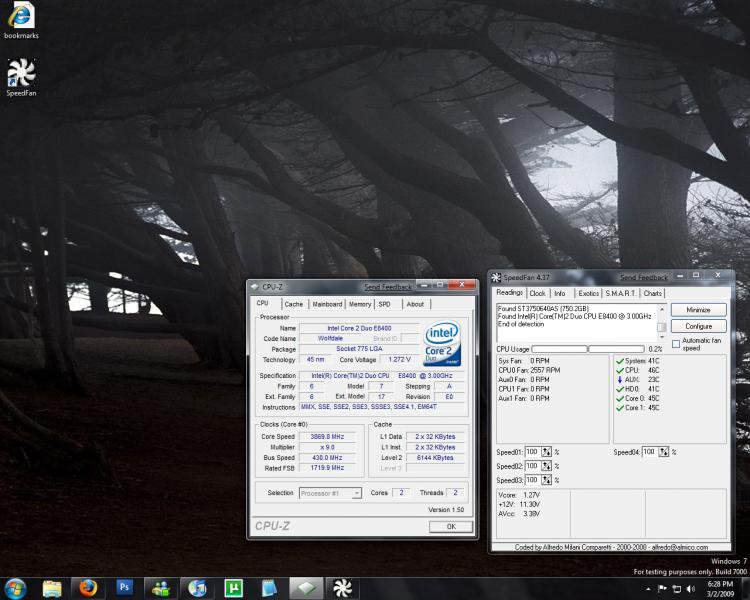Open SpeedFan's Configure button
750x600 pixels.
(x=698, y=326)
